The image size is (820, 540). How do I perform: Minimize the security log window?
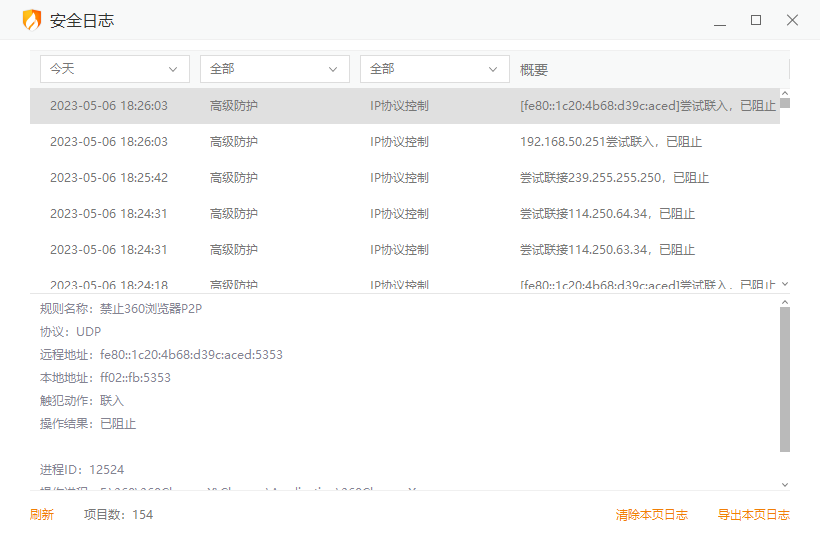(719, 20)
